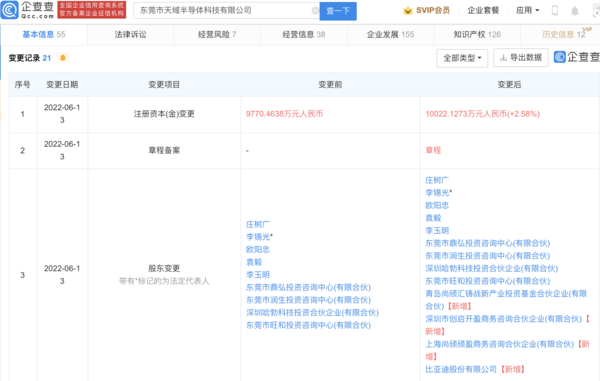Open 袁毅 in the 变更后 column
Screen dimensions: 600x381
(x=433, y=218)
